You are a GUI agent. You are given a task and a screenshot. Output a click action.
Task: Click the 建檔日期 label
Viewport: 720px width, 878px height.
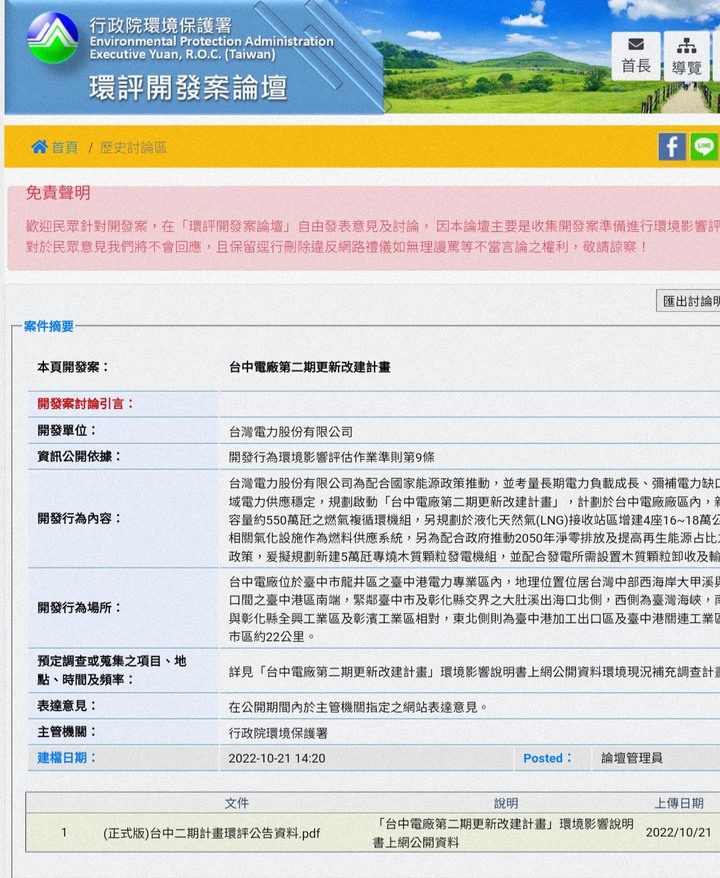(x=67, y=758)
